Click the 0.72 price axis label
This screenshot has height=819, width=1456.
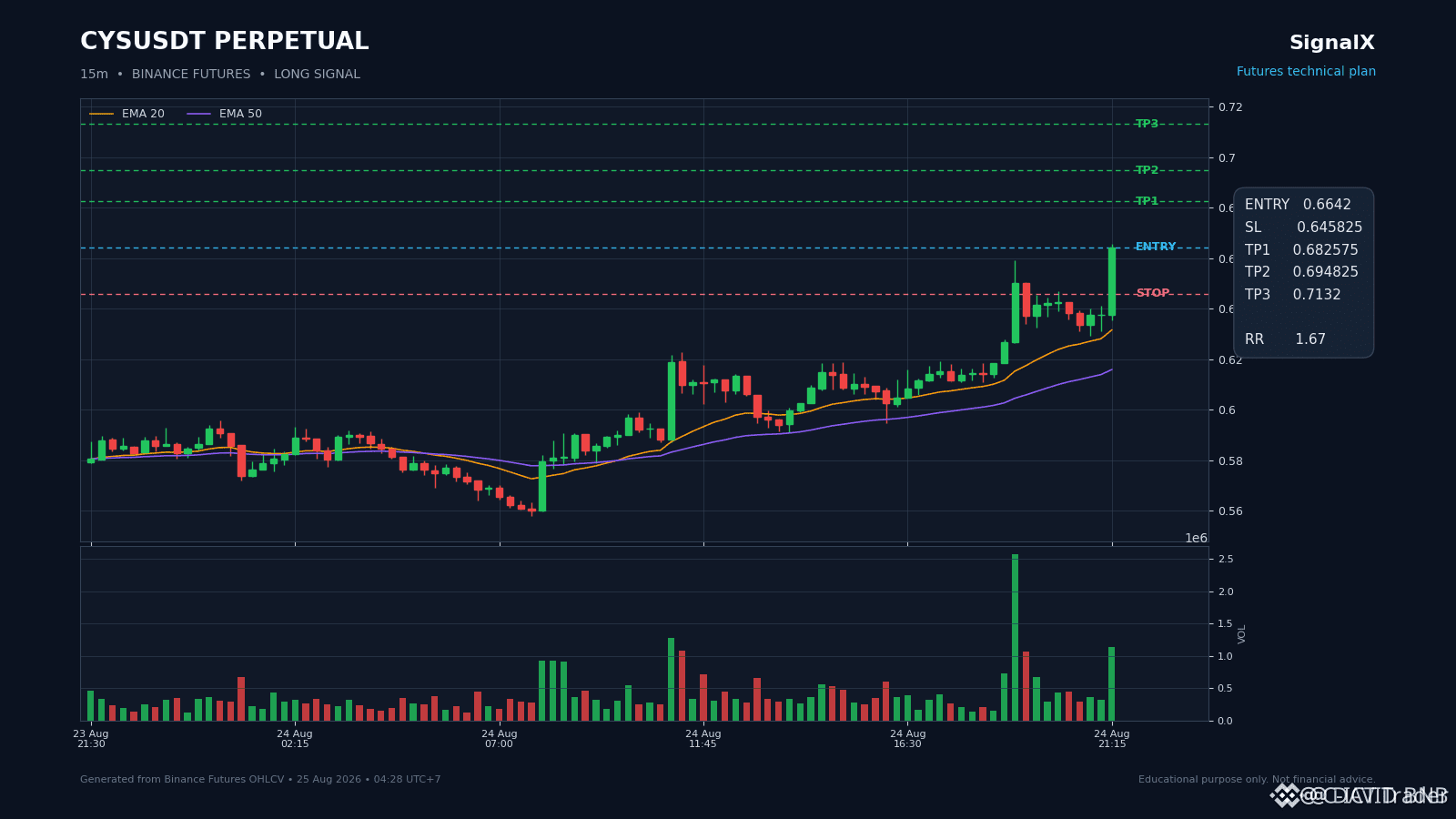coord(1230,107)
